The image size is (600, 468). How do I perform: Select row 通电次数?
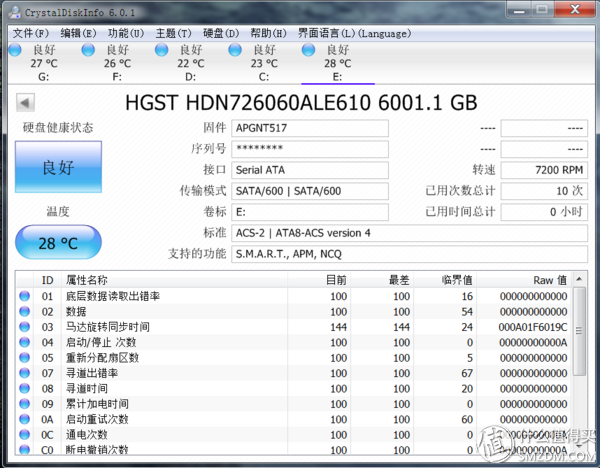[x=294, y=435]
